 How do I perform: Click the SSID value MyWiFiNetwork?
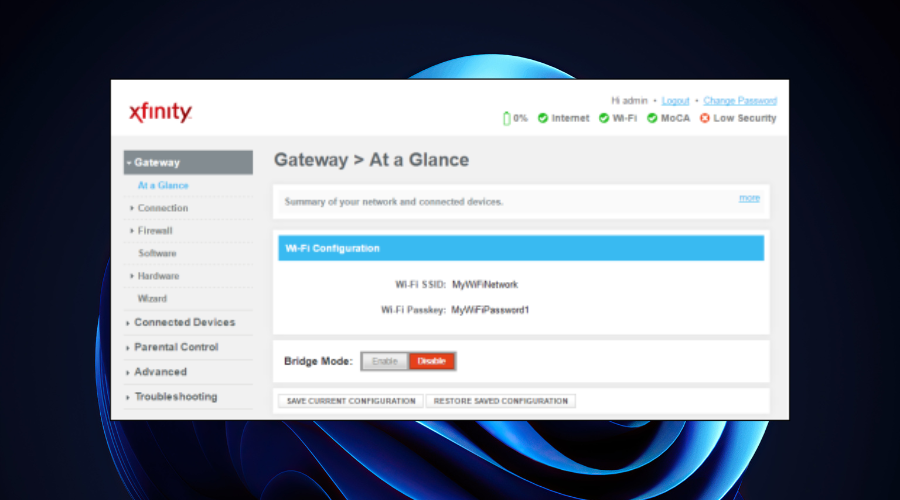485,285
